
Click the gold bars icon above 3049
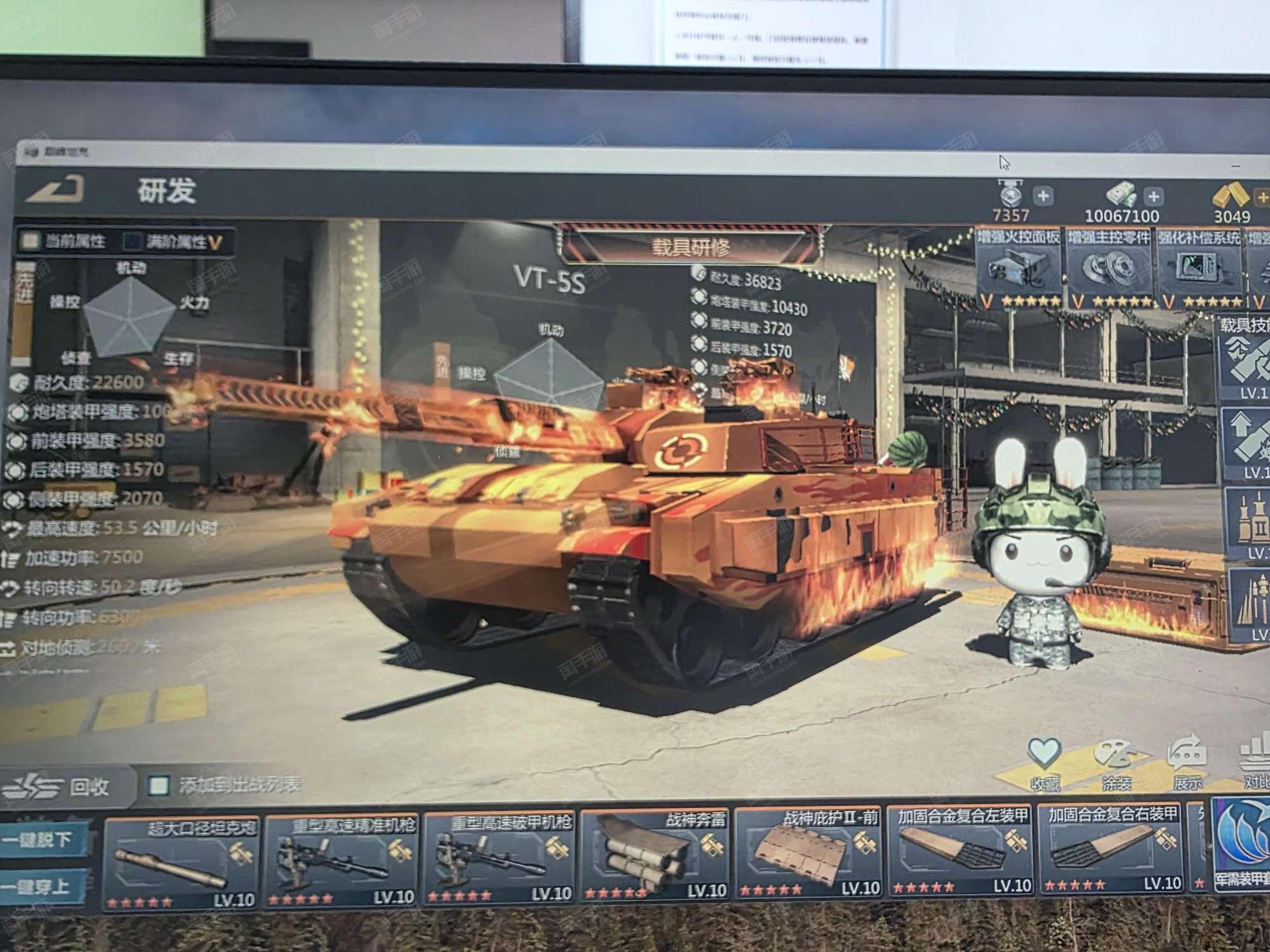coord(1231,195)
